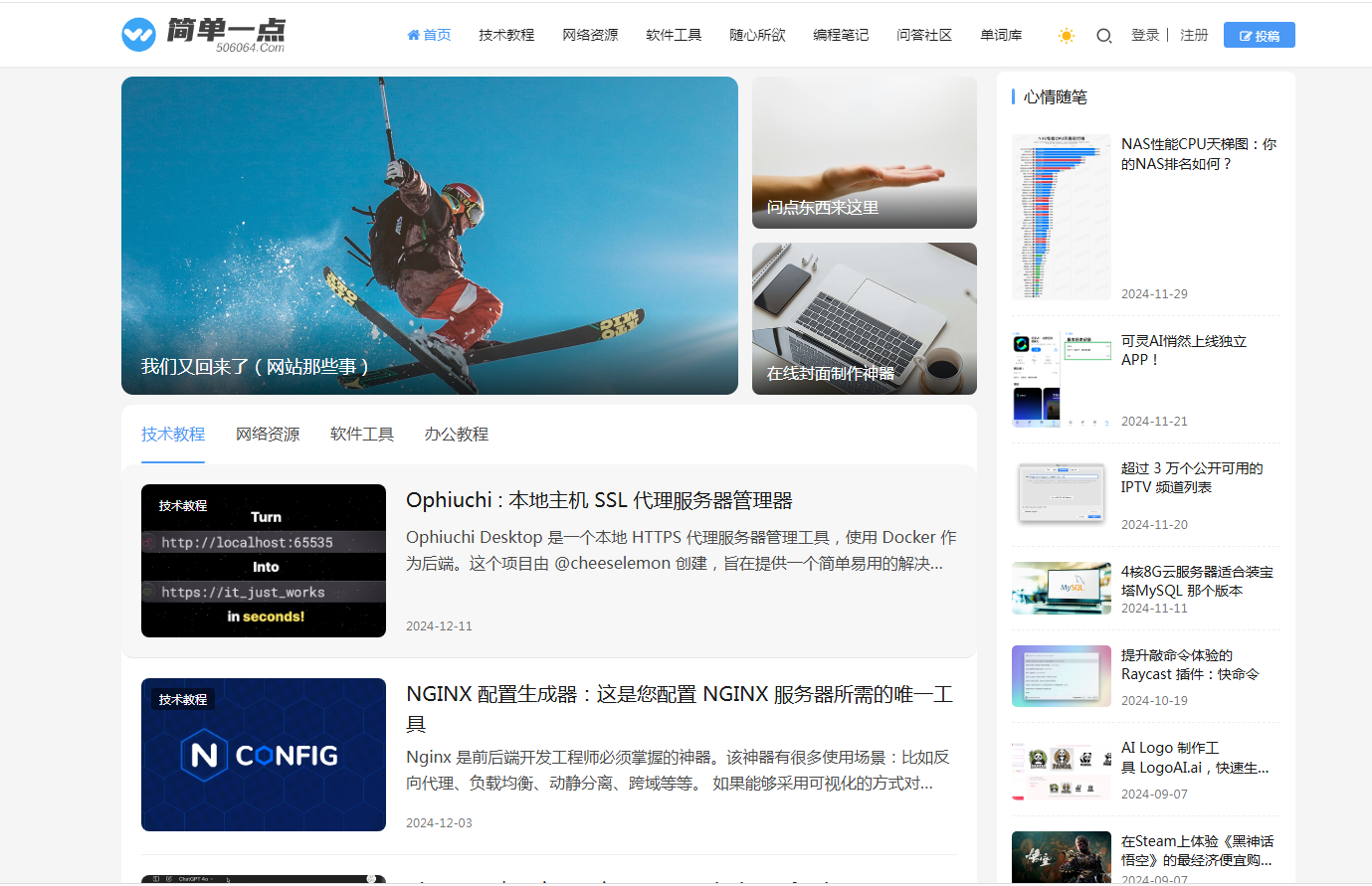Click the date 2024-11-29 in sidebar
1372x886 pixels.
(1154, 293)
